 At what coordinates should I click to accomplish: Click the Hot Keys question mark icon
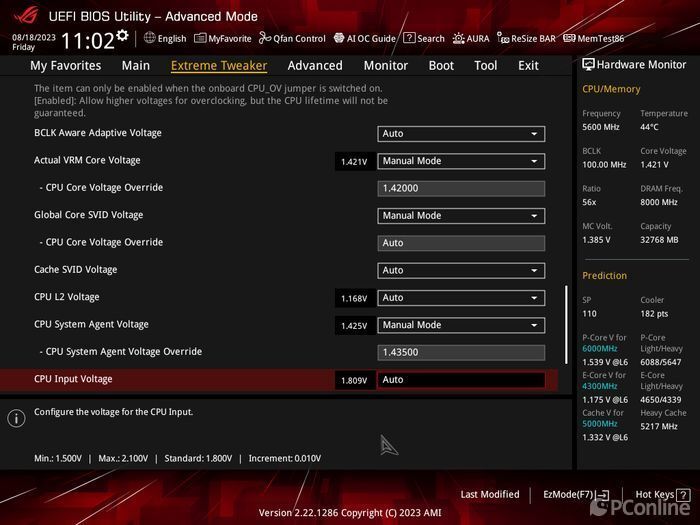pyautogui.click(x=683, y=495)
